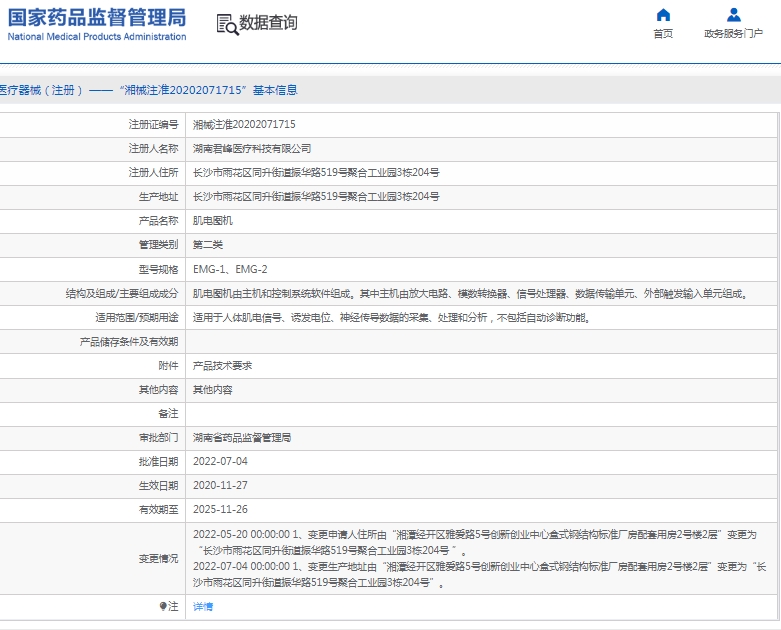The width and height of the screenshot is (781, 630).
Task: Click 湖南省药品监督管理局 approval department
Action: [242, 438]
